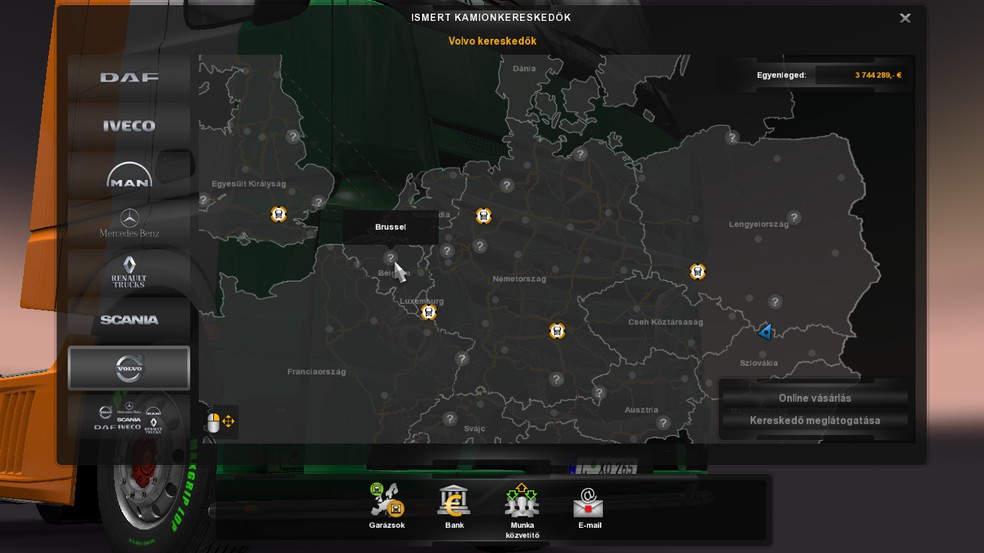Open the E-mail inbox
Image resolution: width=984 pixels, height=553 pixels.
click(x=589, y=508)
